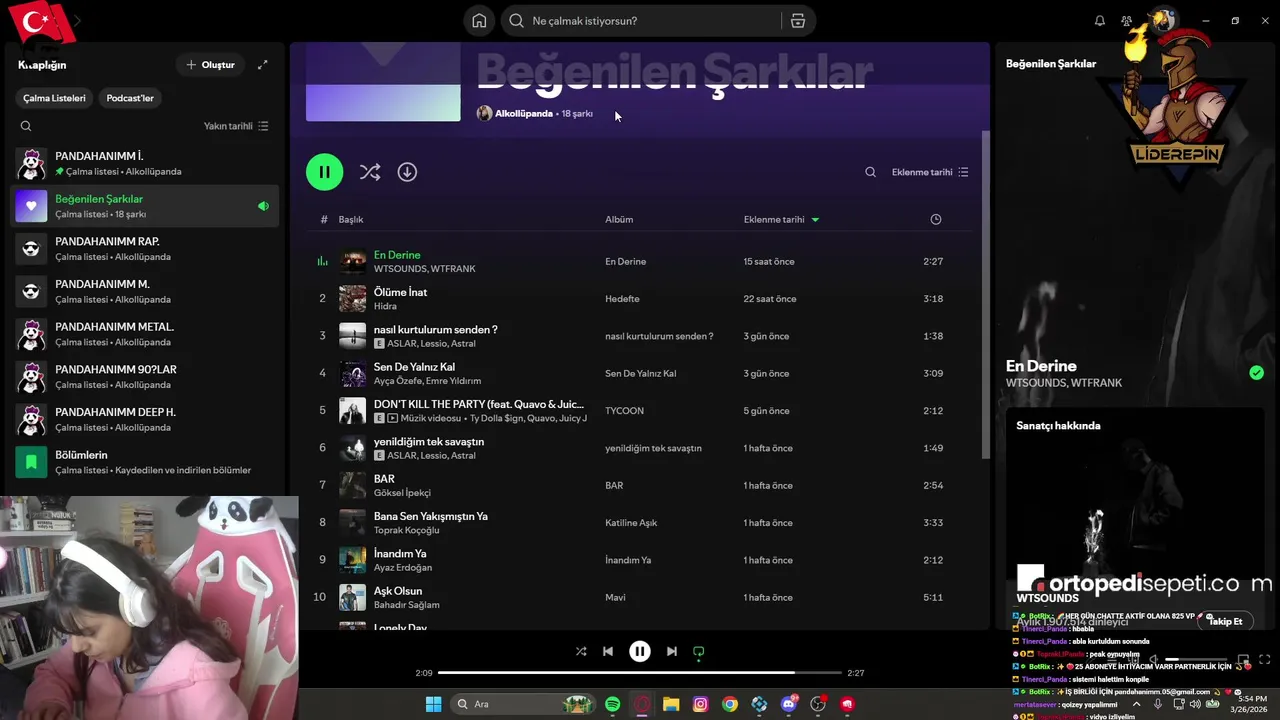Image resolution: width=1280 pixels, height=720 pixels.
Task: Open the TYCOON album link
Action: tap(624, 411)
